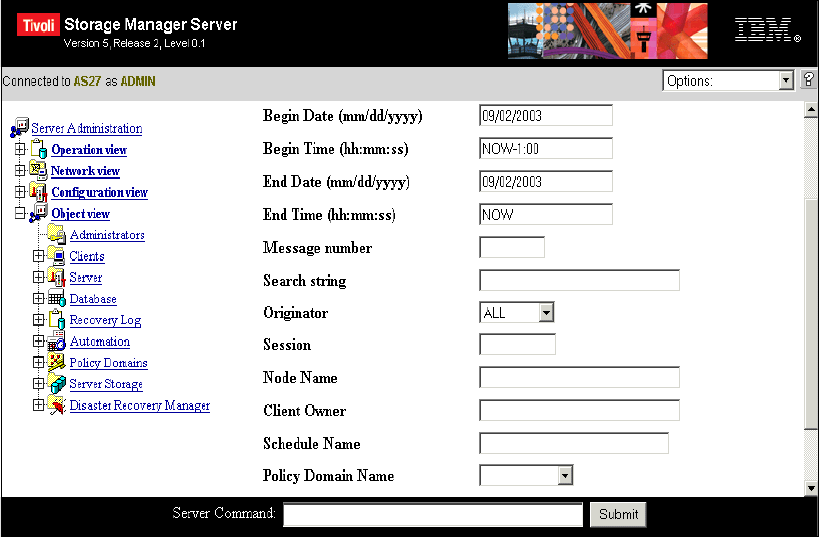819x537 pixels.
Task: Click the scrollbar down arrow
Action: [x=811, y=489]
